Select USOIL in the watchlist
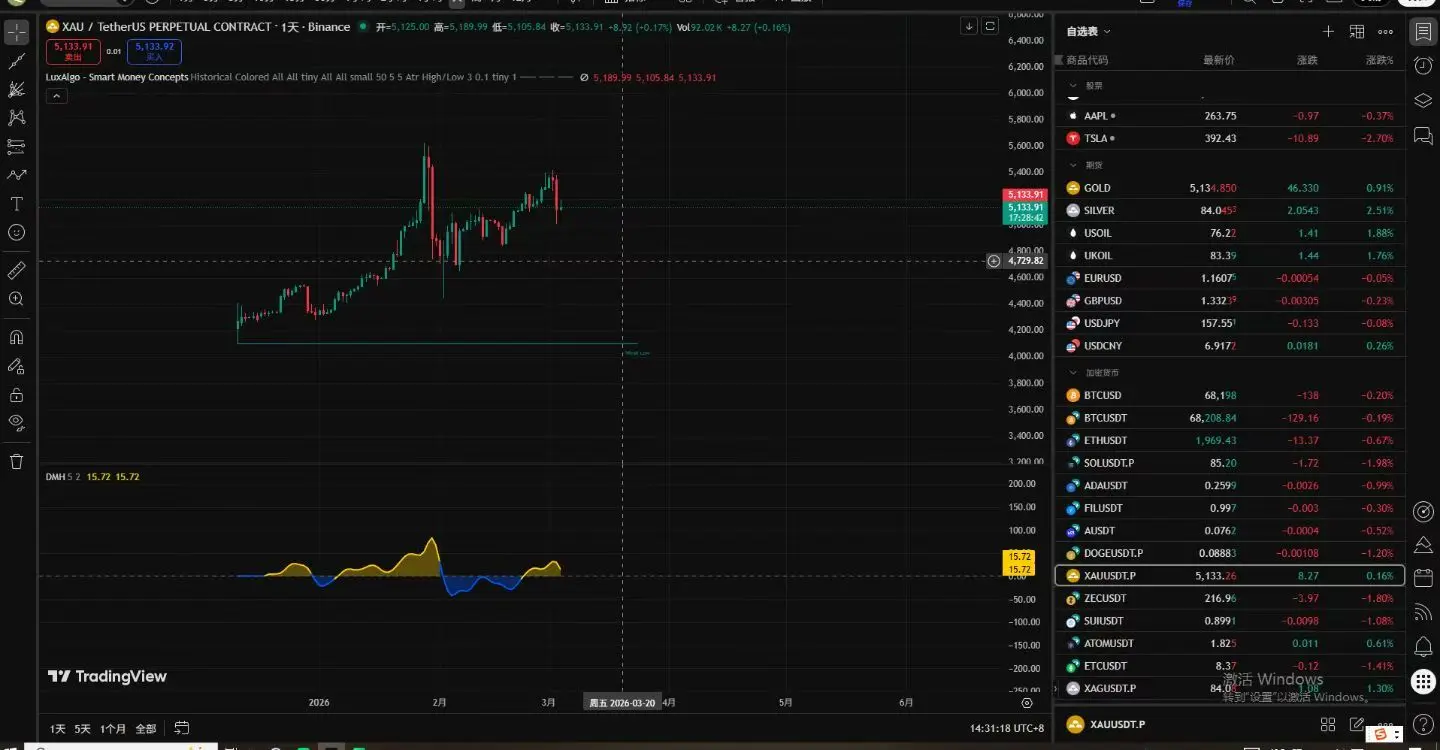Viewport: 1440px width, 750px height. 1230,233
